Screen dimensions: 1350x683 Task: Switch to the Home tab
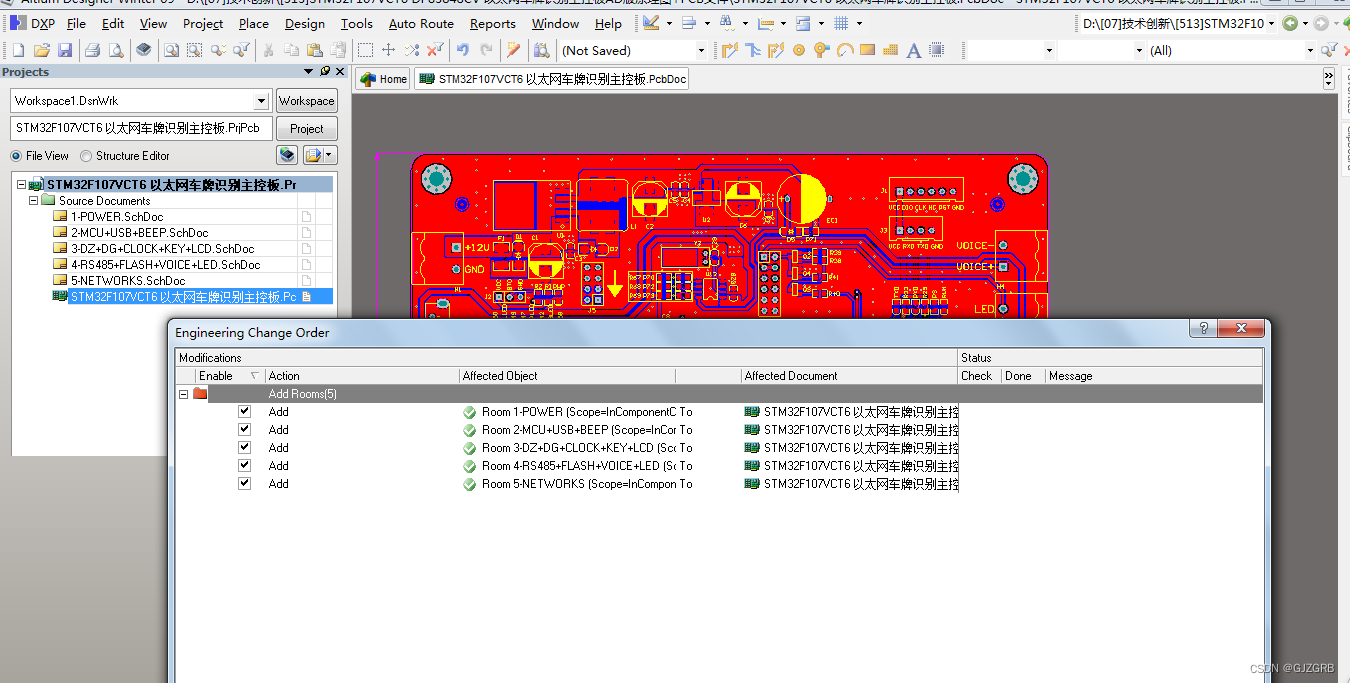click(382, 78)
